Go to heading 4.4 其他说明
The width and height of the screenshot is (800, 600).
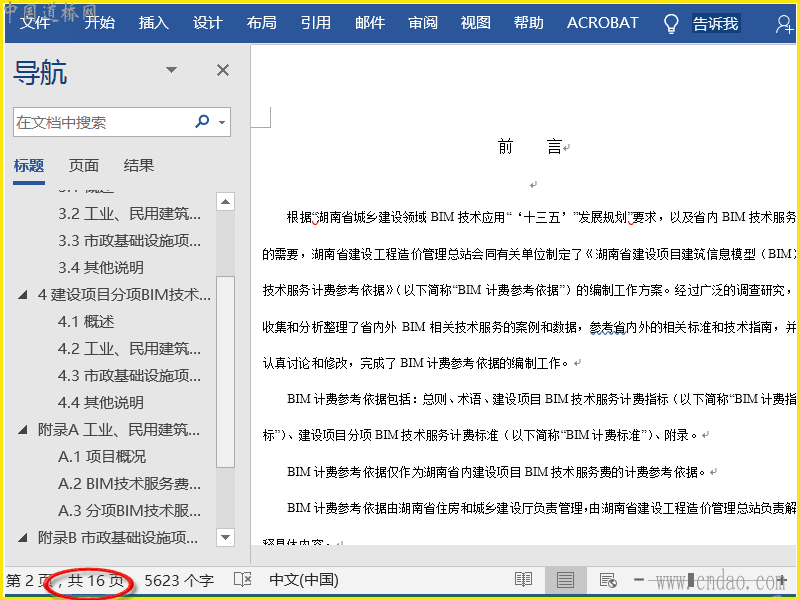click(101, 403)
